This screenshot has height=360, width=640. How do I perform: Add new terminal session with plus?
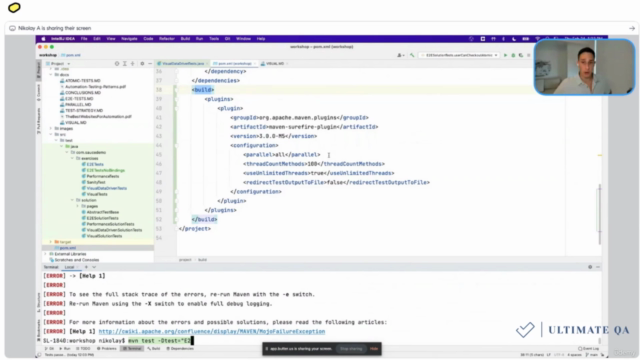86,267
